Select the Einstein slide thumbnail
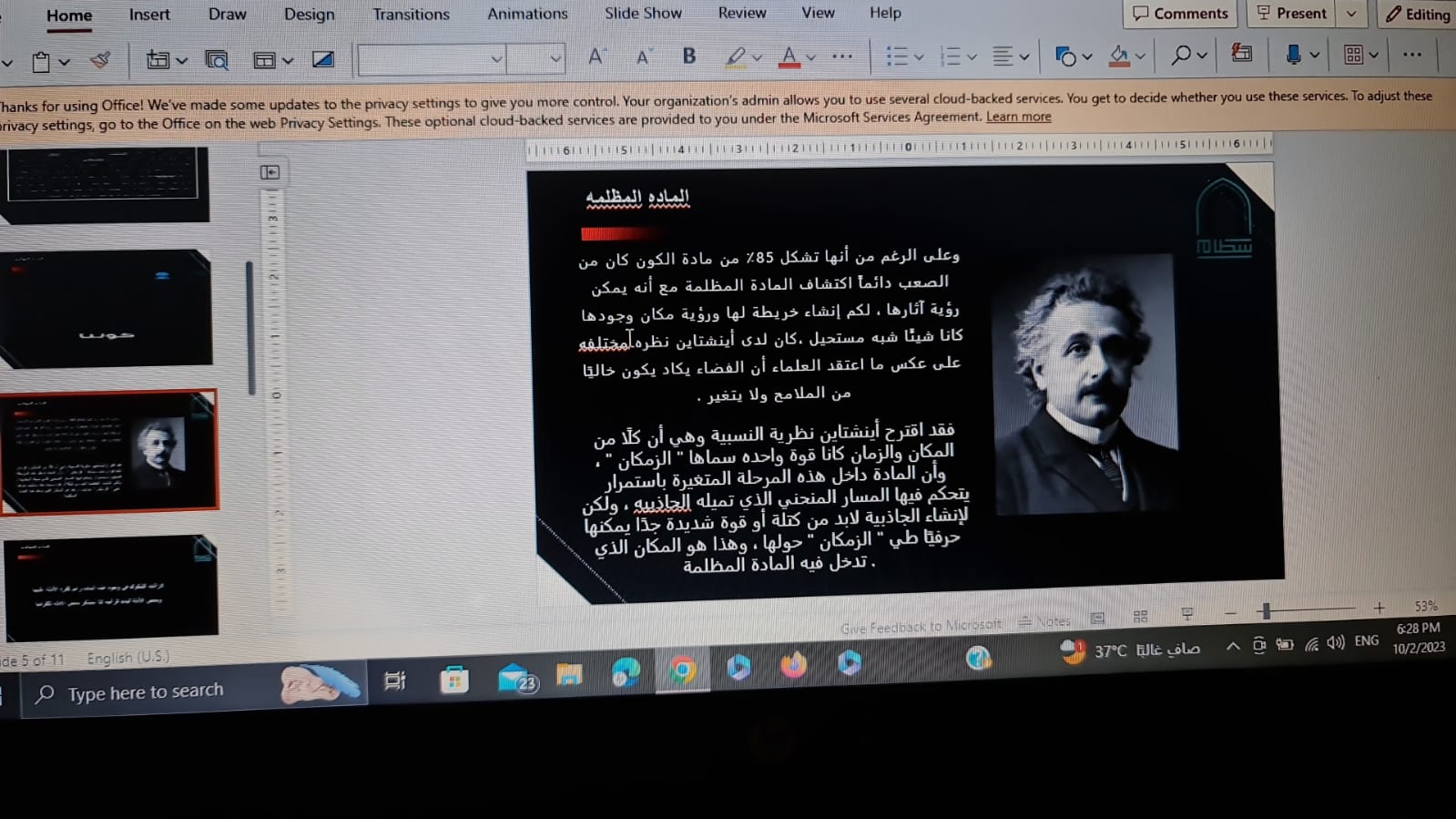 (x=109, y=452)
